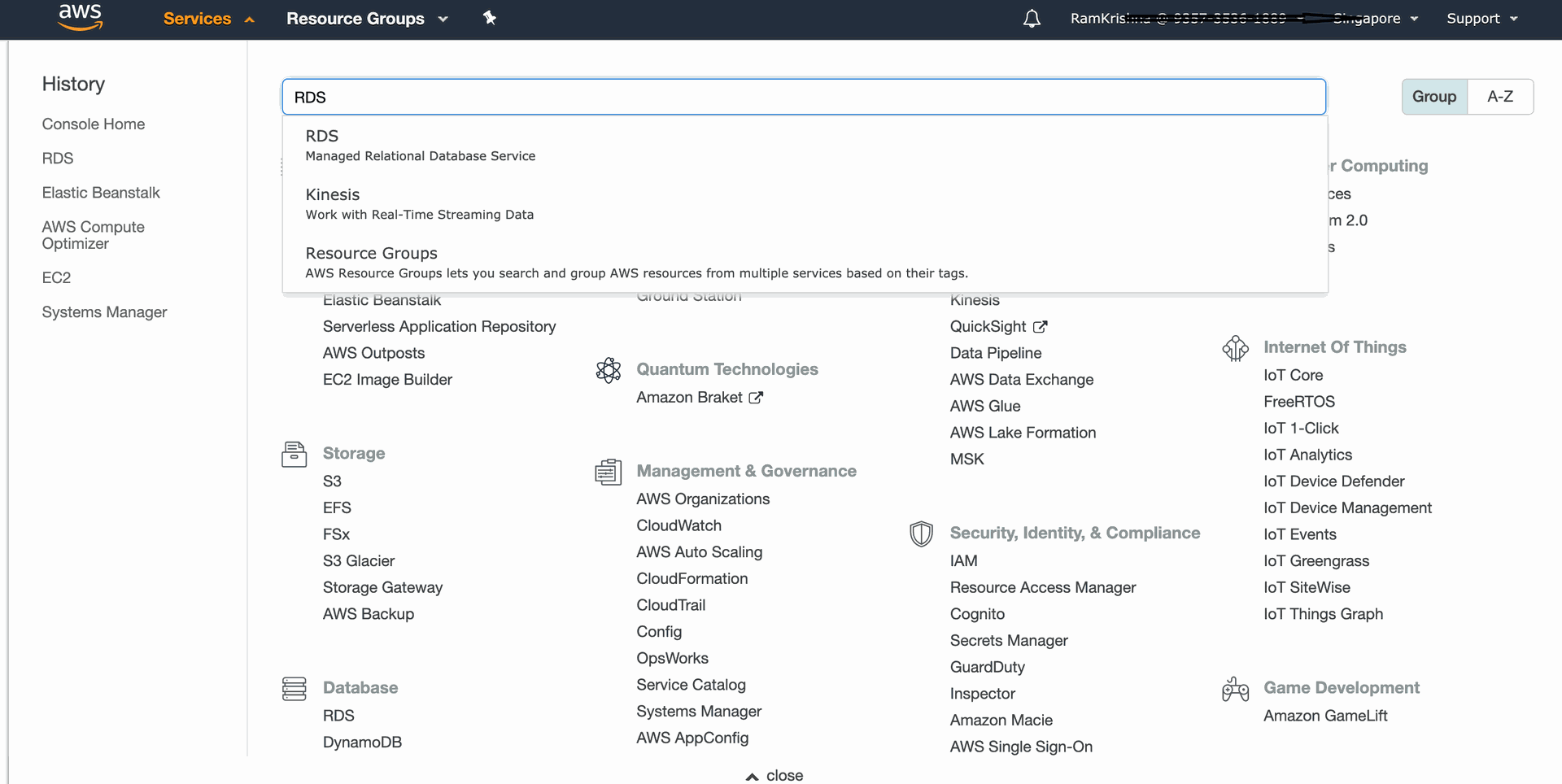Open RDS under Database
The width and height of the screenshot is (1562, 784).
click(x=338, y=716)
